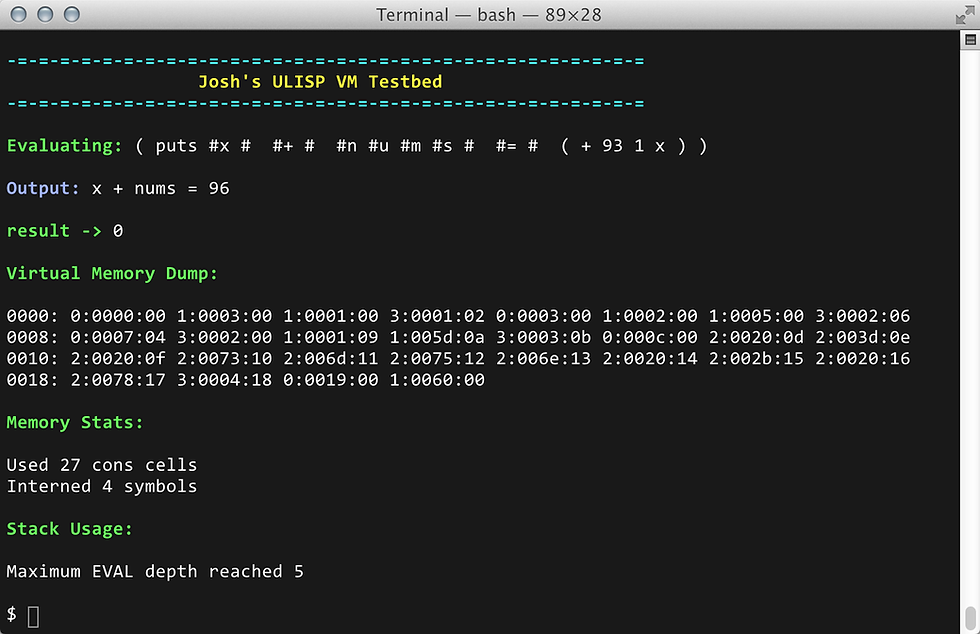
Task: Click the 'Stack Usage:' heading
Action: [69, 529]
